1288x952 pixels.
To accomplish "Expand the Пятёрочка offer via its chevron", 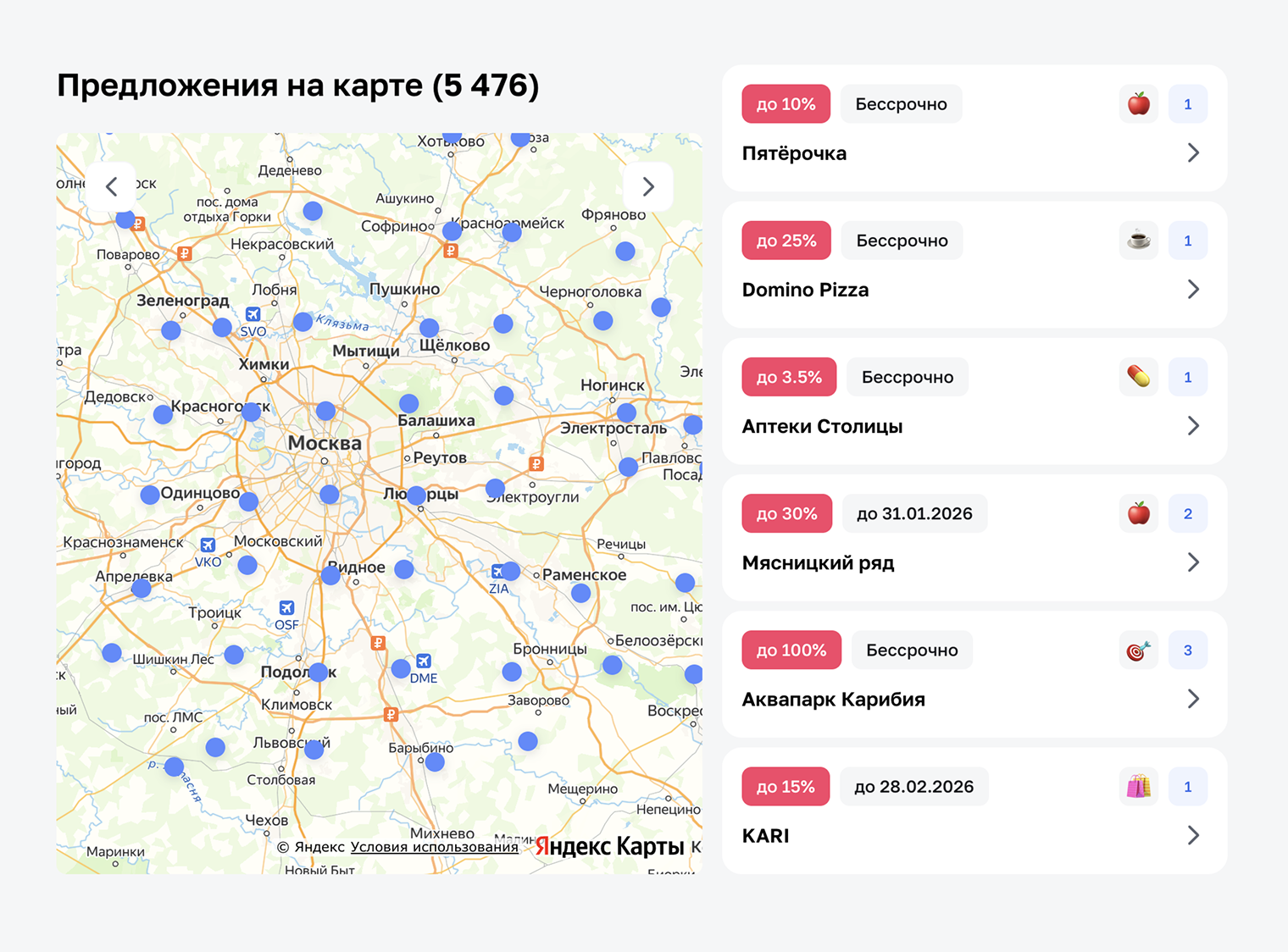I will (1195, 153).
